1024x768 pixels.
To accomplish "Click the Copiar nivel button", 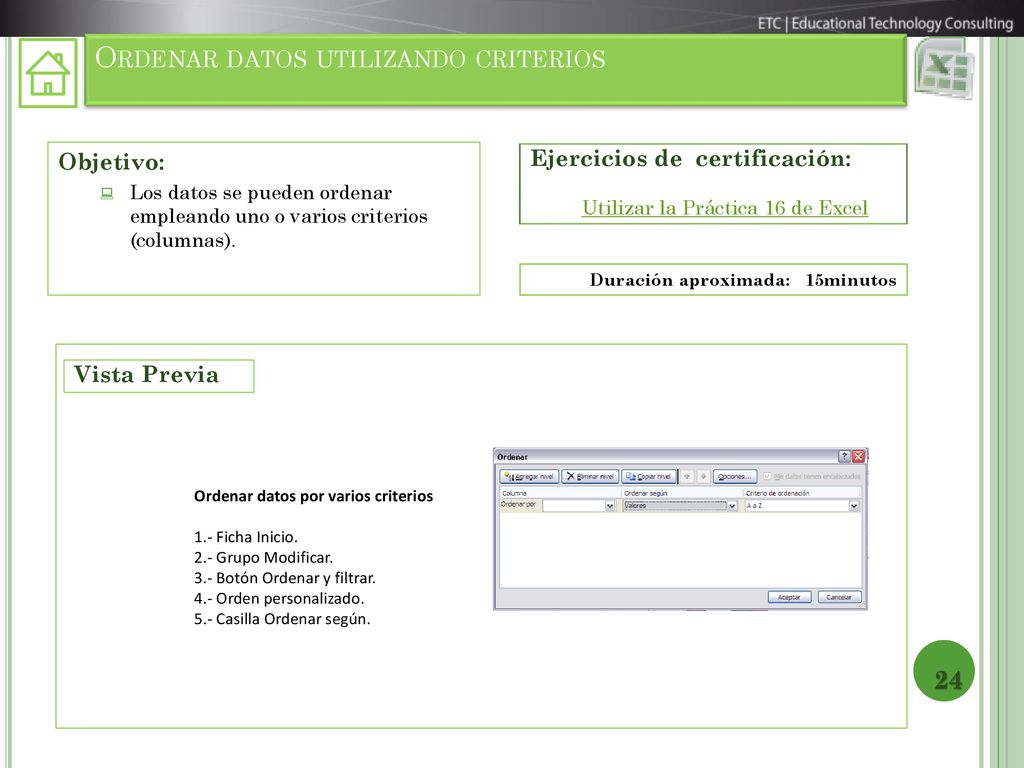I will (648, 477).
